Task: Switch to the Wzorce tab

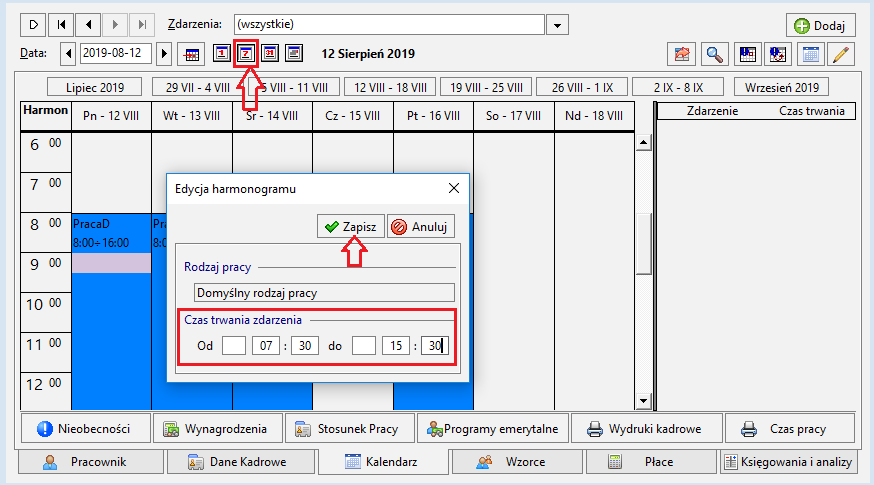Action: pyautogui.click(x=517, y=462)
